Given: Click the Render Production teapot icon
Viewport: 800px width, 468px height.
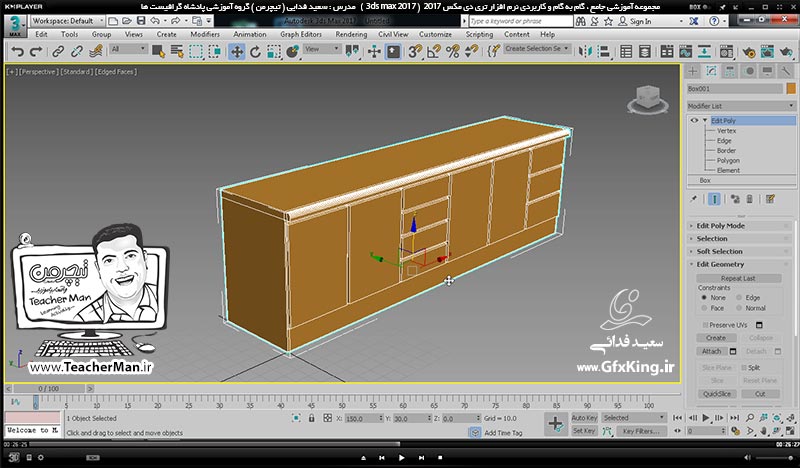Looking at the screenshot, I should (x=786, y=52).
